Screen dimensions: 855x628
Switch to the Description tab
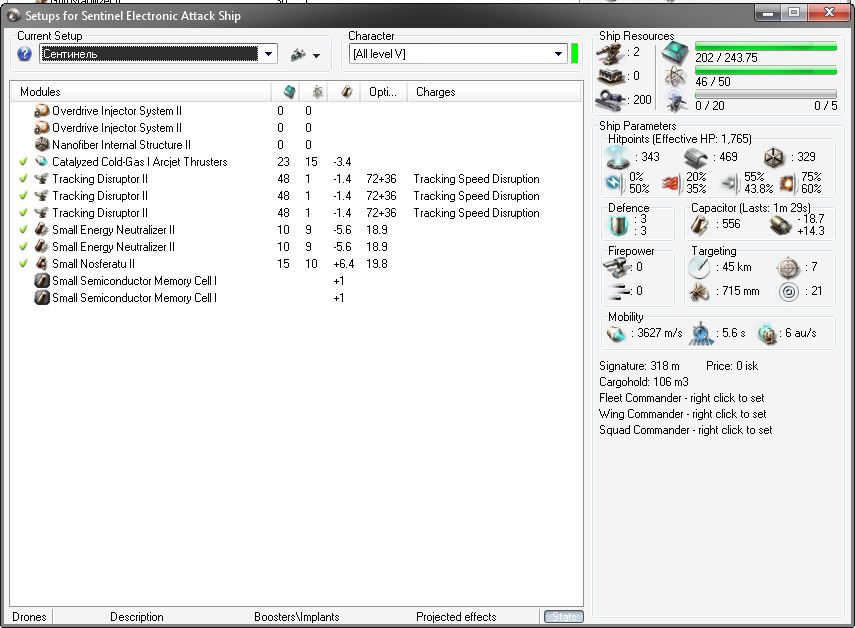point(137,617)
